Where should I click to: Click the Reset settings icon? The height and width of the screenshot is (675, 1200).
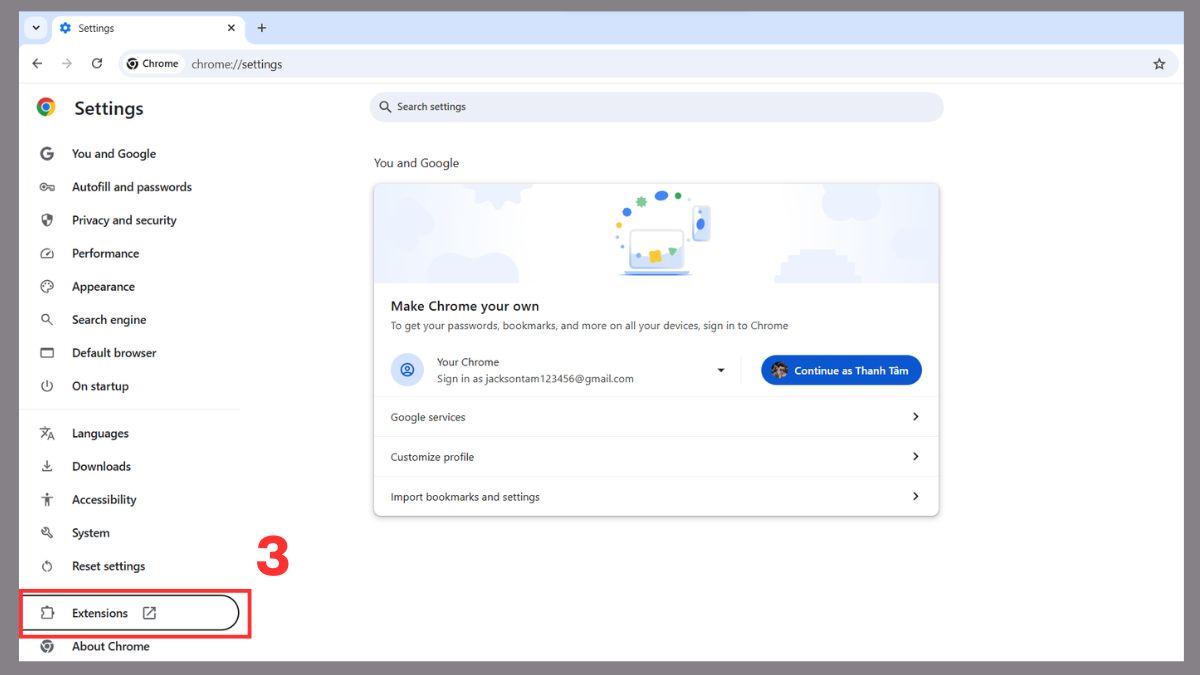[x=46, y=566]
